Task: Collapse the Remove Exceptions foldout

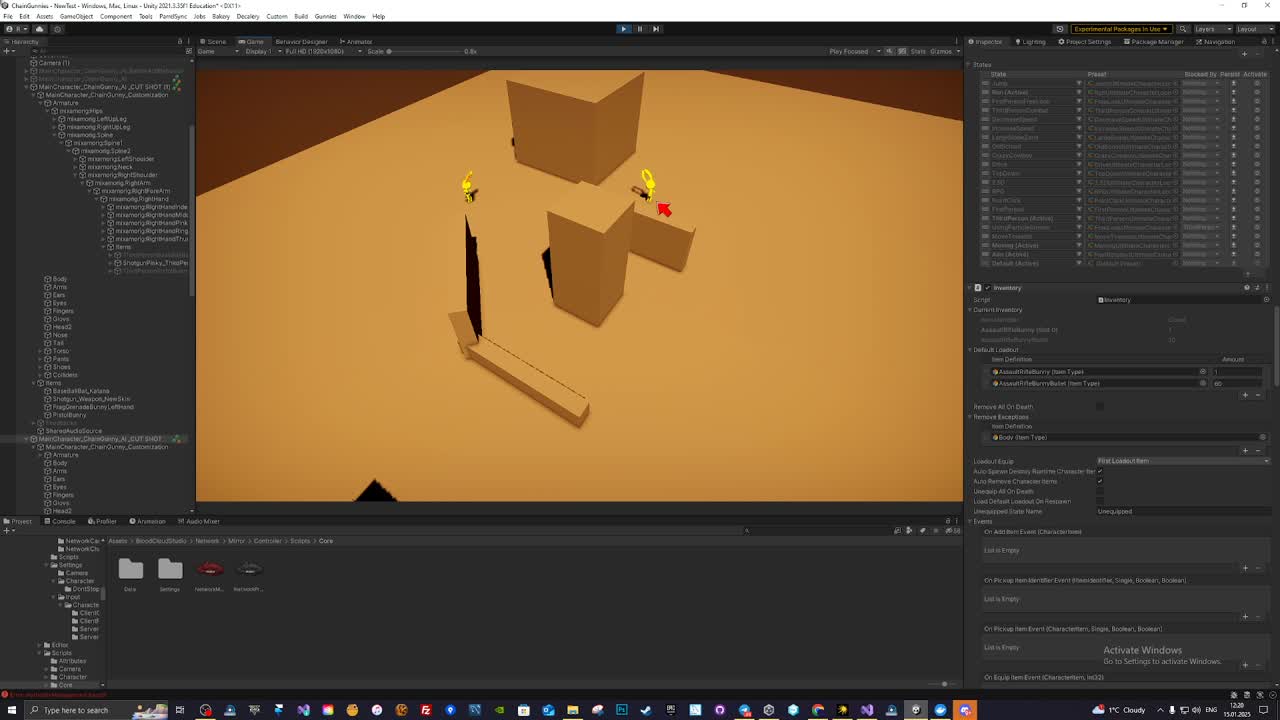Action: pos(969,417)
